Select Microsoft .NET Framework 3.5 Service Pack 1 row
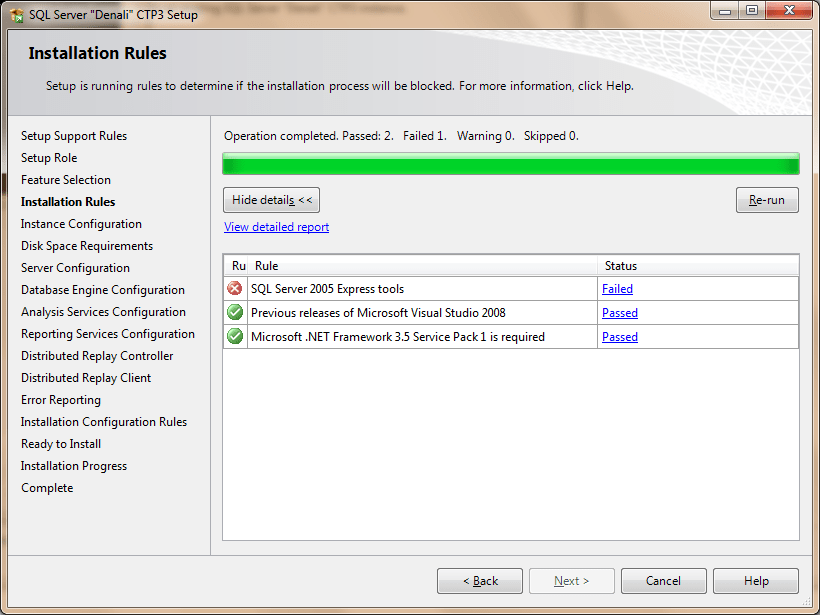The height and width of the screenshot is (615, 820). tap(511, 337)
